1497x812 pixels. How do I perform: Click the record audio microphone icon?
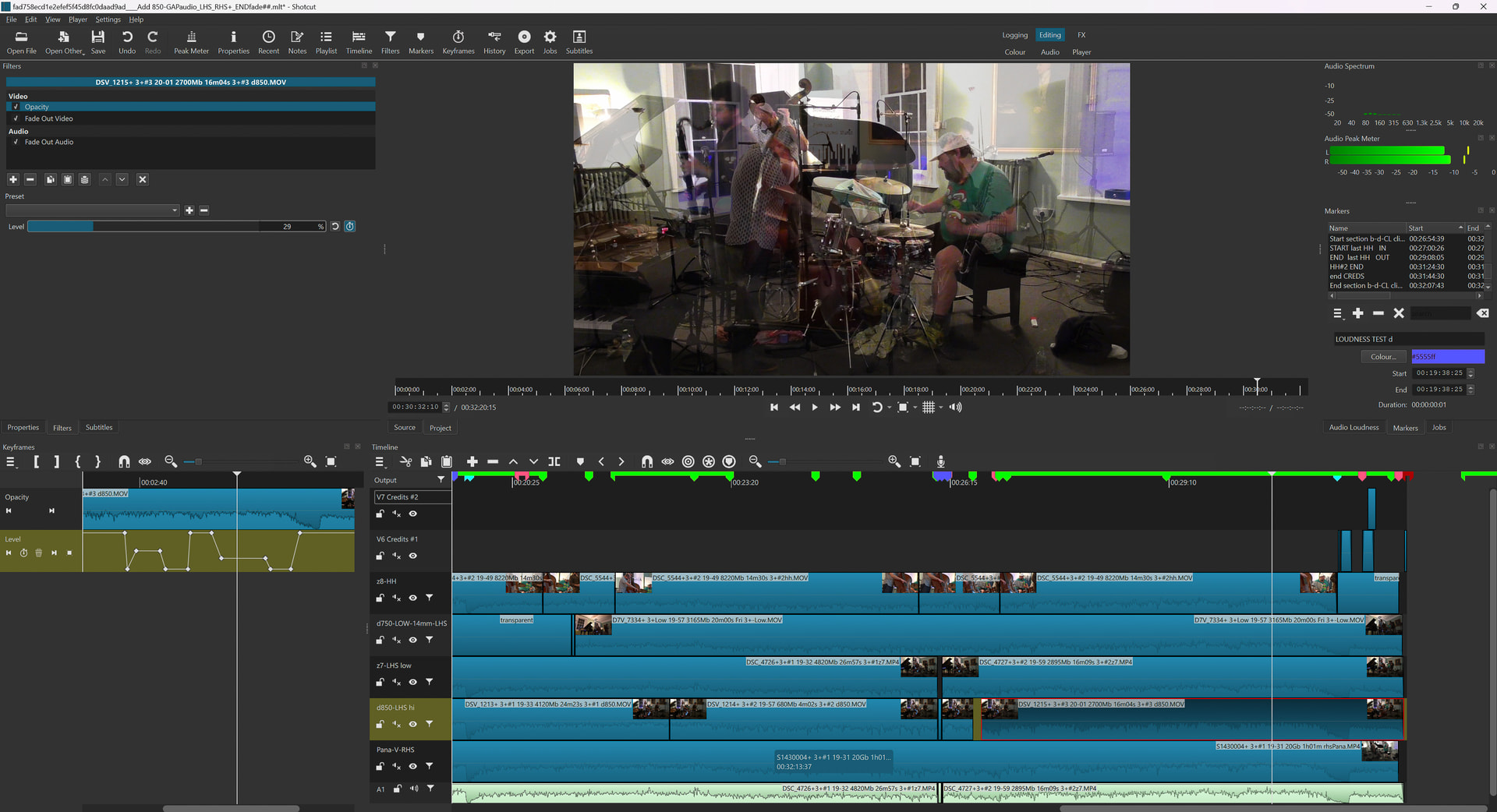point(940,462)
